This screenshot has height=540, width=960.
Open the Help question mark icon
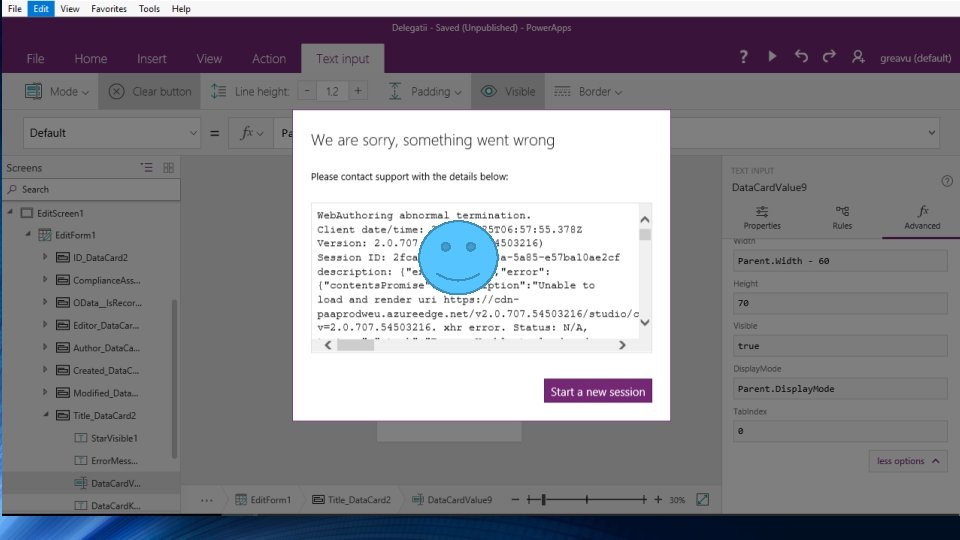point(743,57)
